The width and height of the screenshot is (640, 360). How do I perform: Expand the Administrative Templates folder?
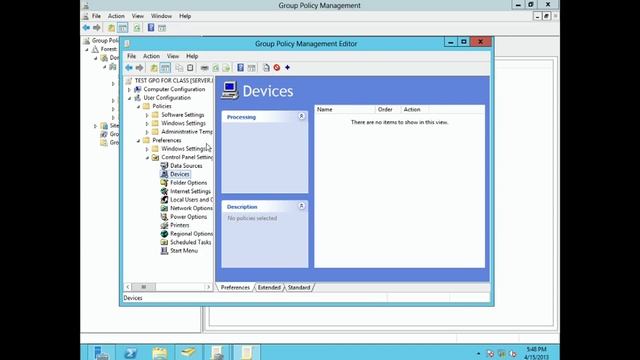pyautogui.click(x=147, y=132)
